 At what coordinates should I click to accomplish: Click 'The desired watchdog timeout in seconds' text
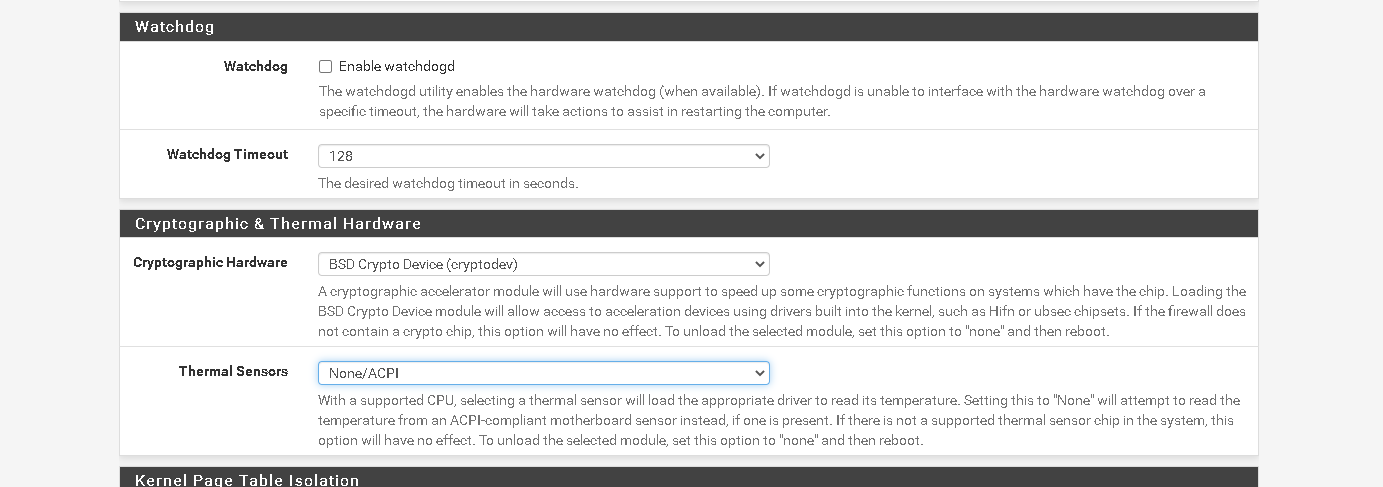[448, 184]
